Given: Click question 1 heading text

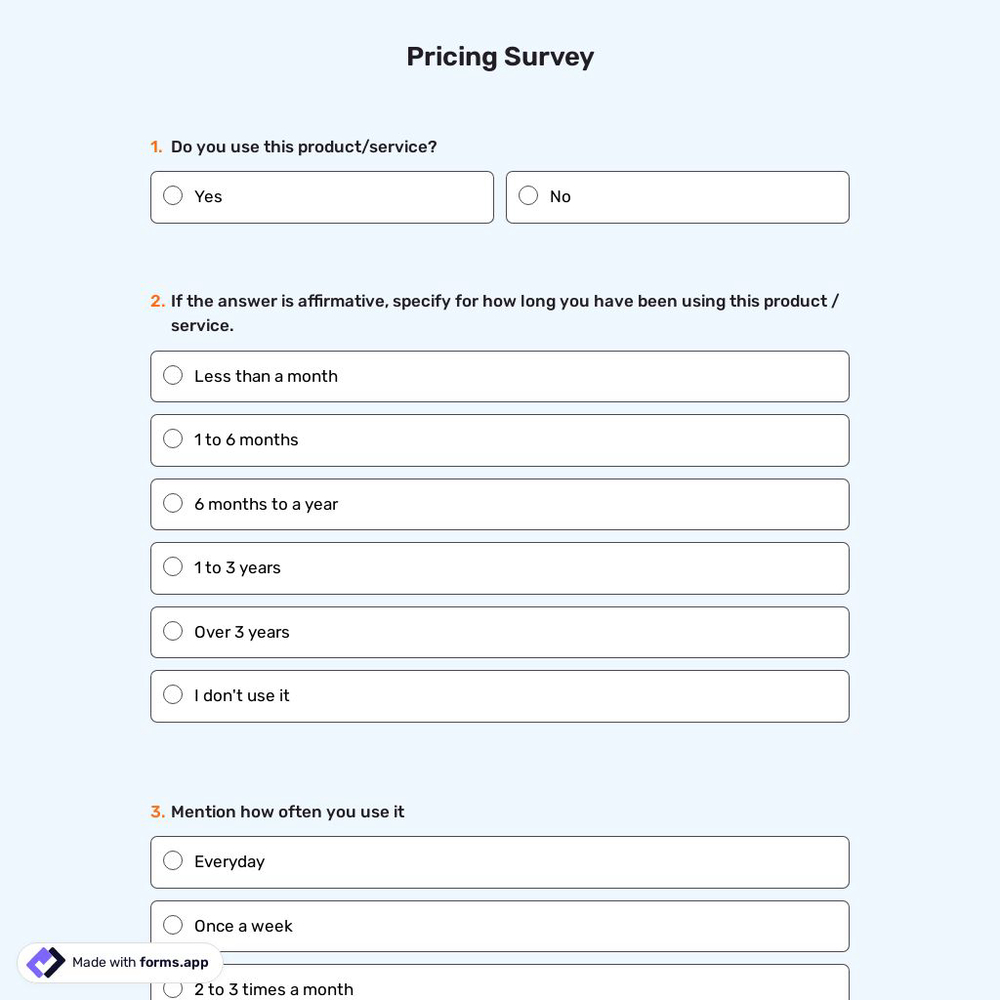Looking at the screenshot, I should click(x=303, y=146).
